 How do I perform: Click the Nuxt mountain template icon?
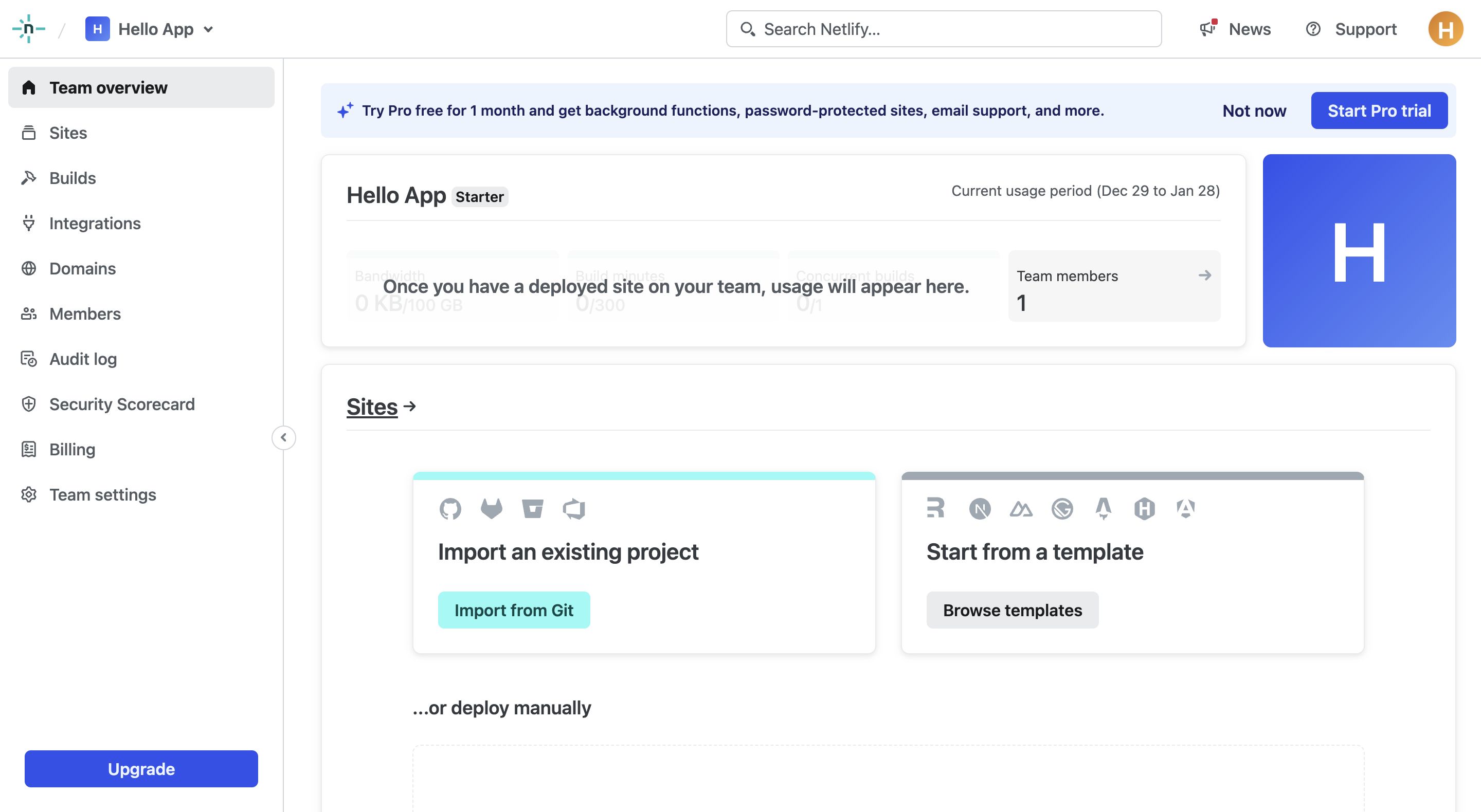[1021, 509]
